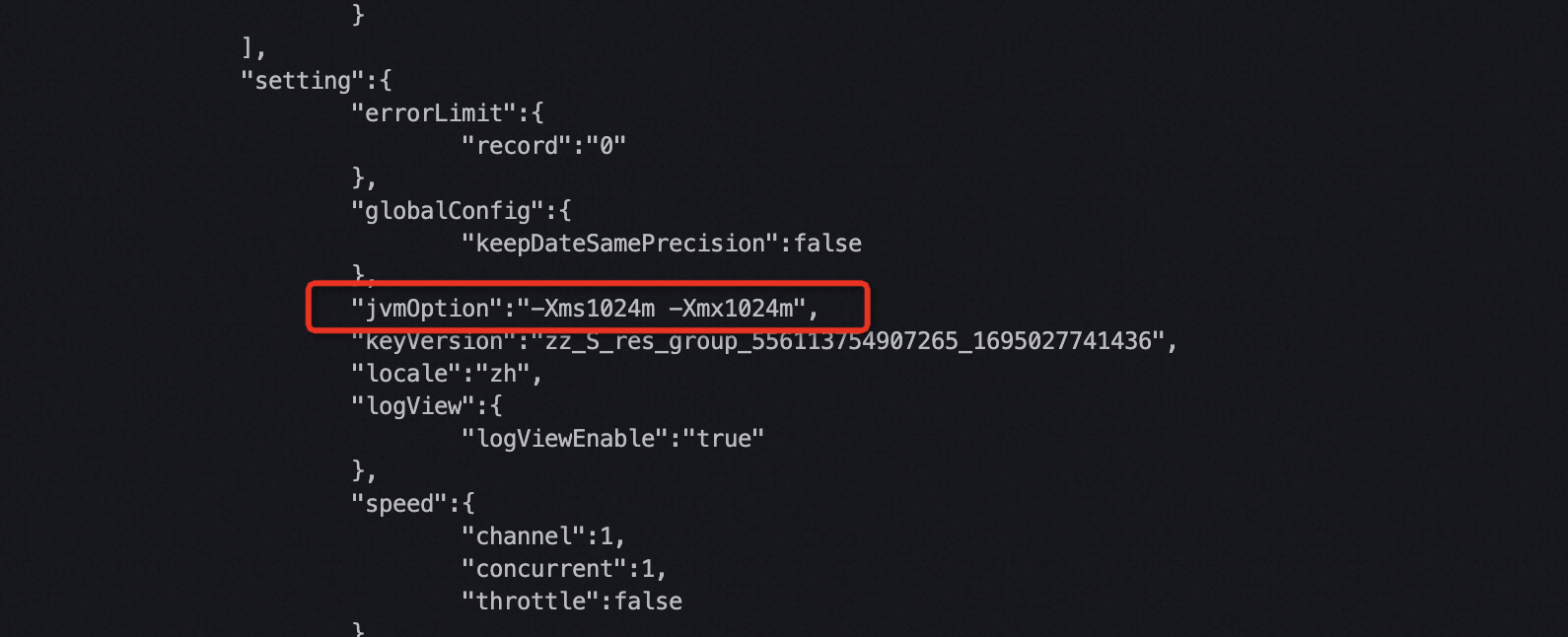The height and width of the screenshot is (637, 1568).
Task: Click the "throttle" key
Action: [x=531, y=602]
